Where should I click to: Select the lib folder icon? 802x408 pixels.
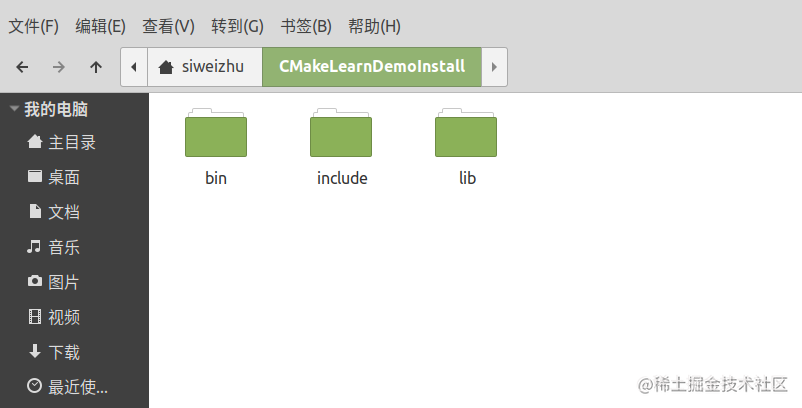coord(466,133)
